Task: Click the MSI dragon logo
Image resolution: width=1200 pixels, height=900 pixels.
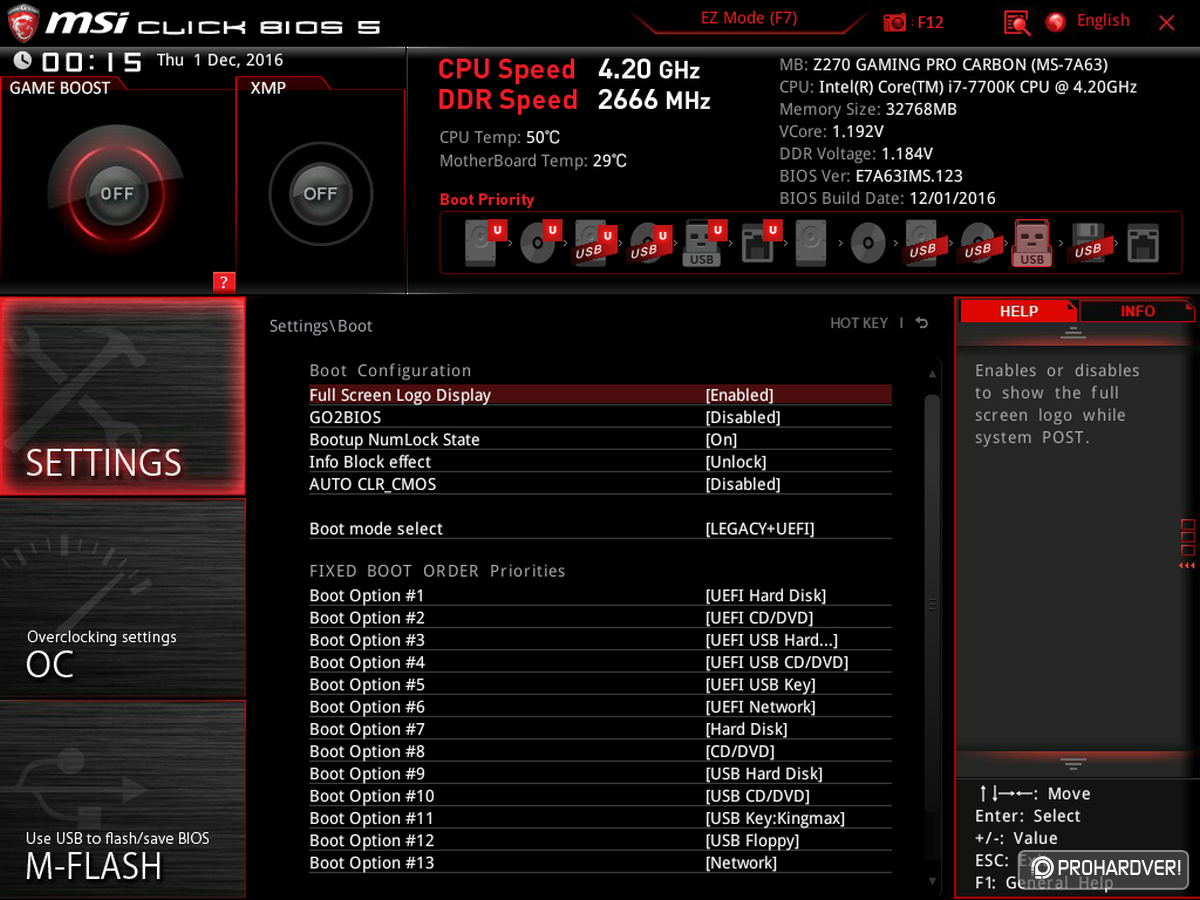Action: coord(26,22)
